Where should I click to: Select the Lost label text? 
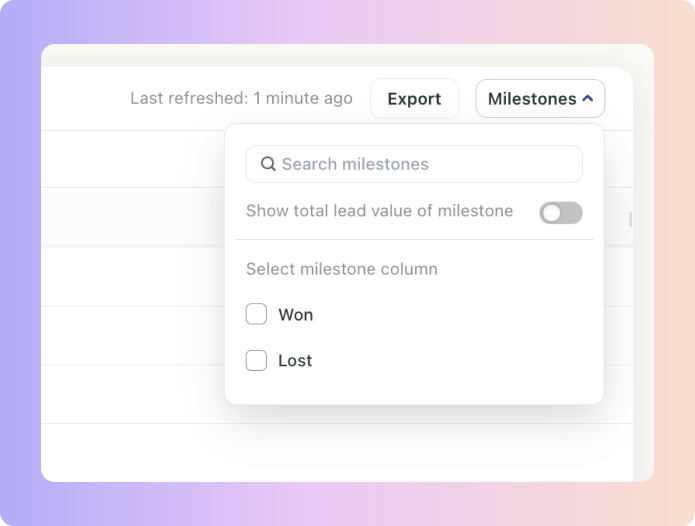click(295, 360)
